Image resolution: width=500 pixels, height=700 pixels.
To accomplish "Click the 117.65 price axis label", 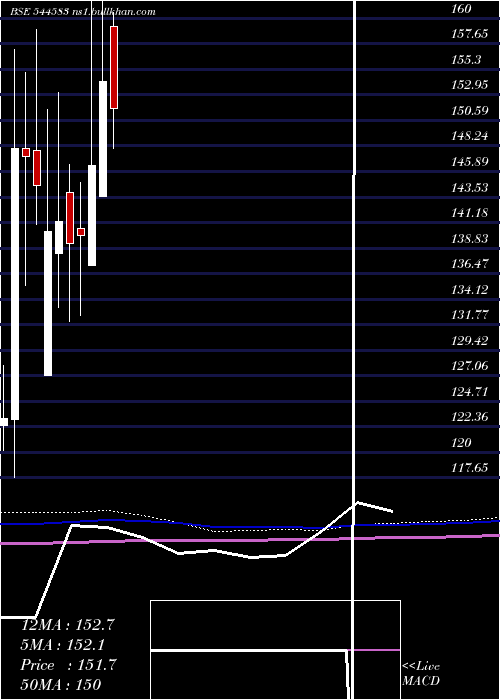I will (470, 468).
